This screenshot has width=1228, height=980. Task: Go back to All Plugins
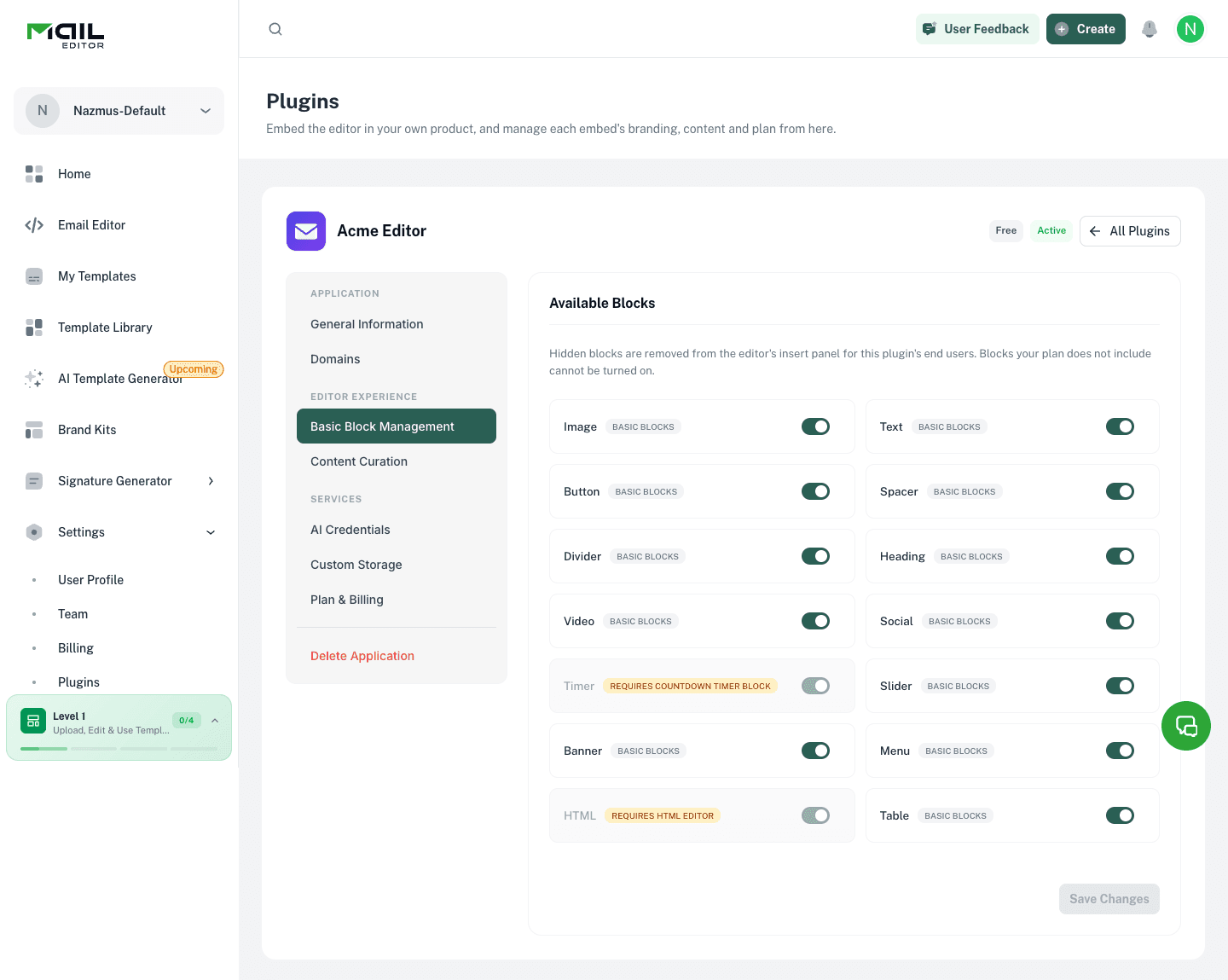point(1130,231)
